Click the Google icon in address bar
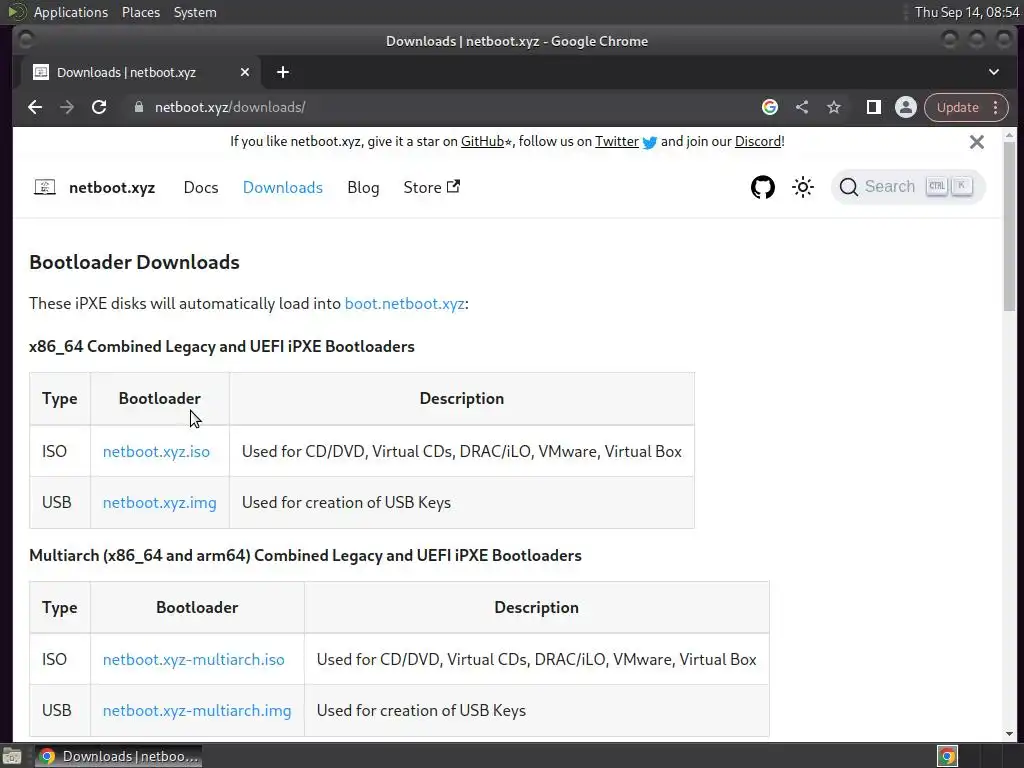This screenshot has height=768, width=1024. 770,107
